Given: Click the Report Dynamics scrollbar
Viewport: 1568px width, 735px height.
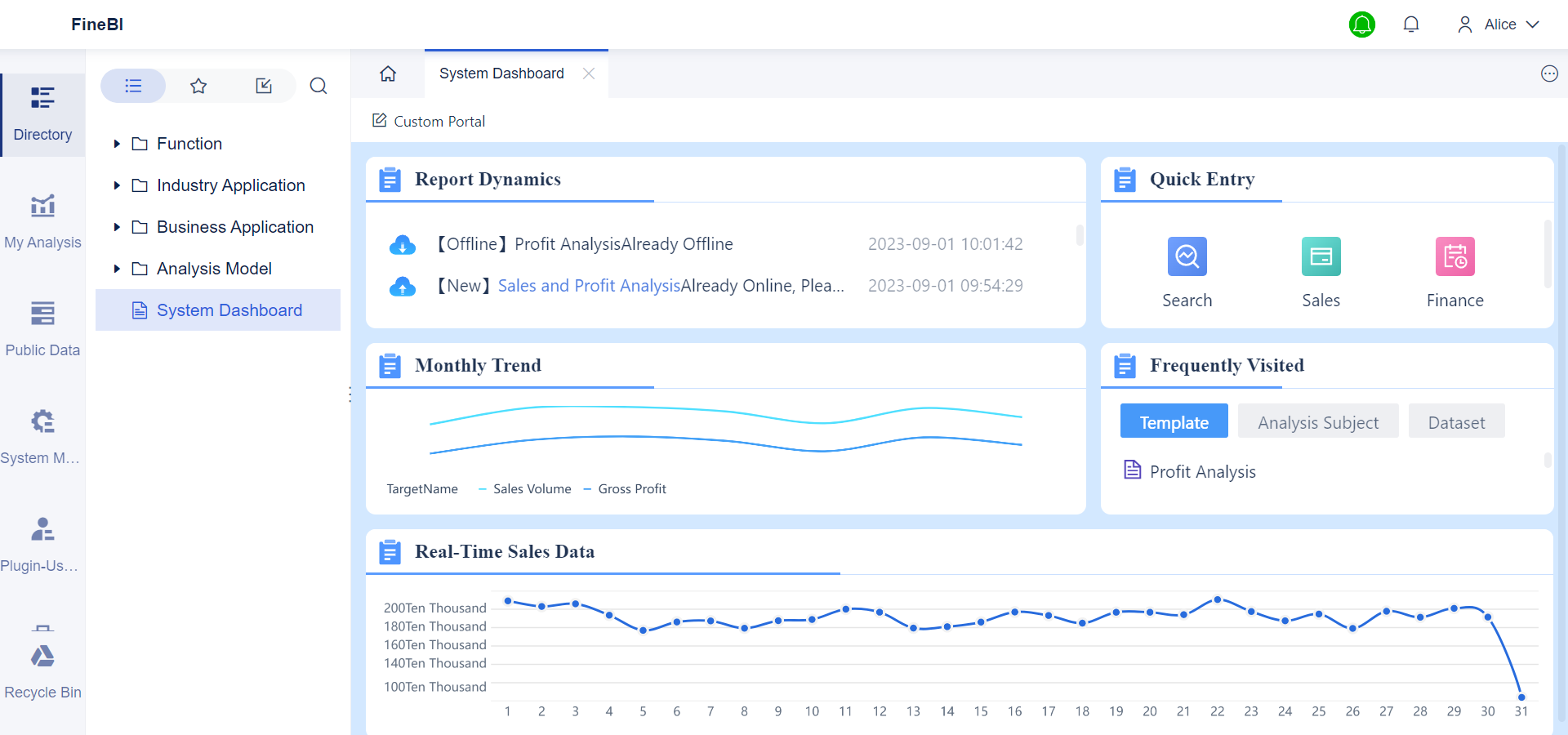Looking at the screenshot, I should (x=1080, y=235).
